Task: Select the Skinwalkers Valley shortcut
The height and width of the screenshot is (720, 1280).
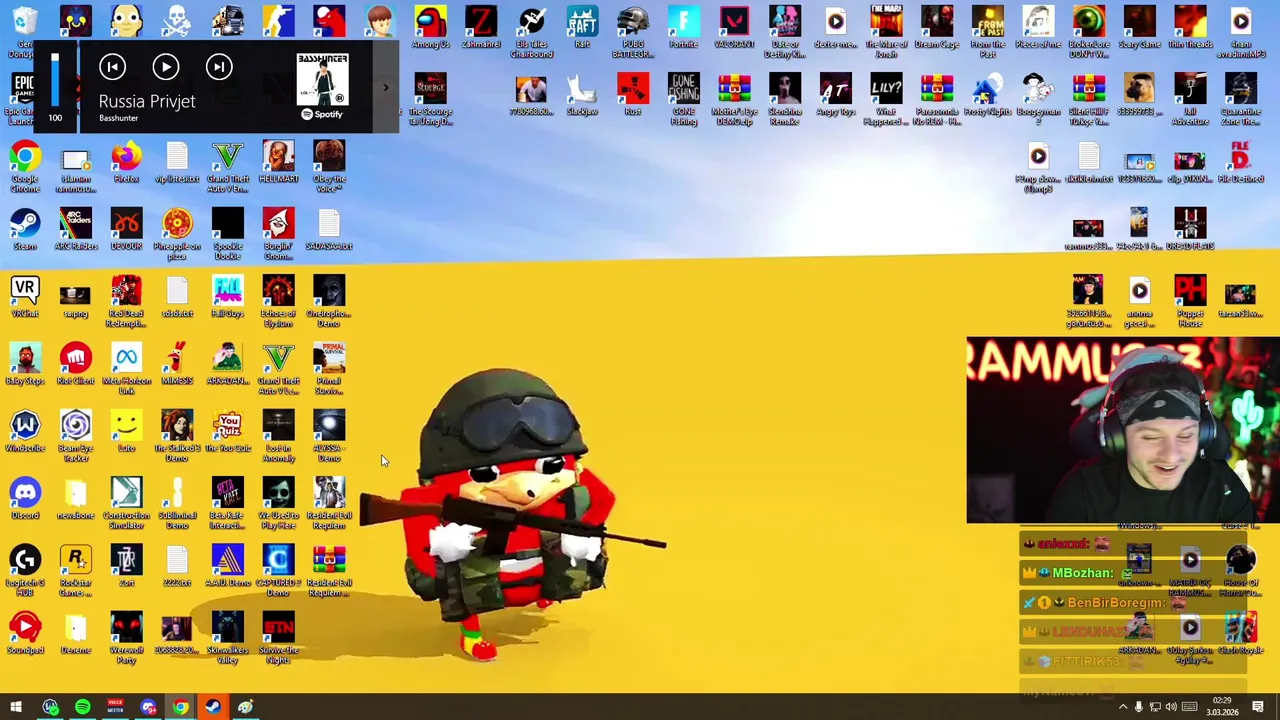Action: coord(227,638)
